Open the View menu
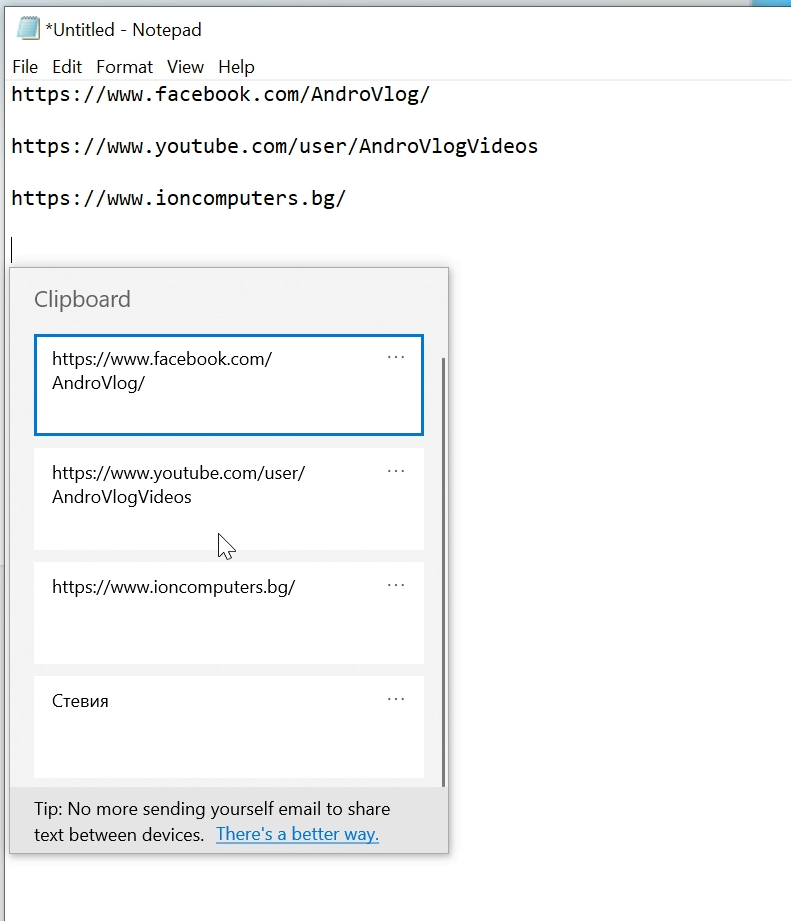The width and height of the screenshot is (791, 921). [185, 67]
